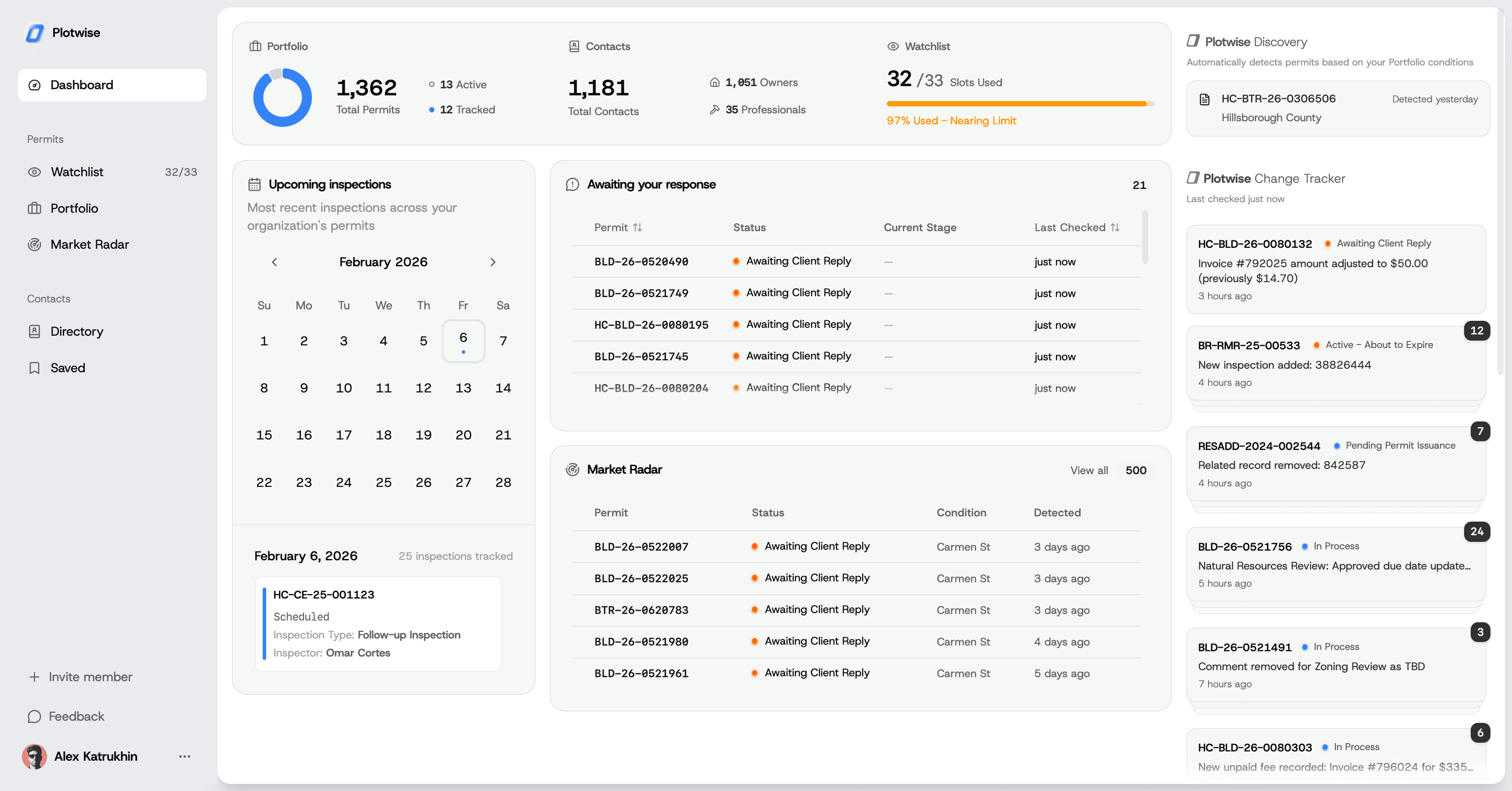Open permit HC-BTR-26-0306506 from Discovery
This screenshot has width=1512, height=791.
click(x=1278, y=98)
